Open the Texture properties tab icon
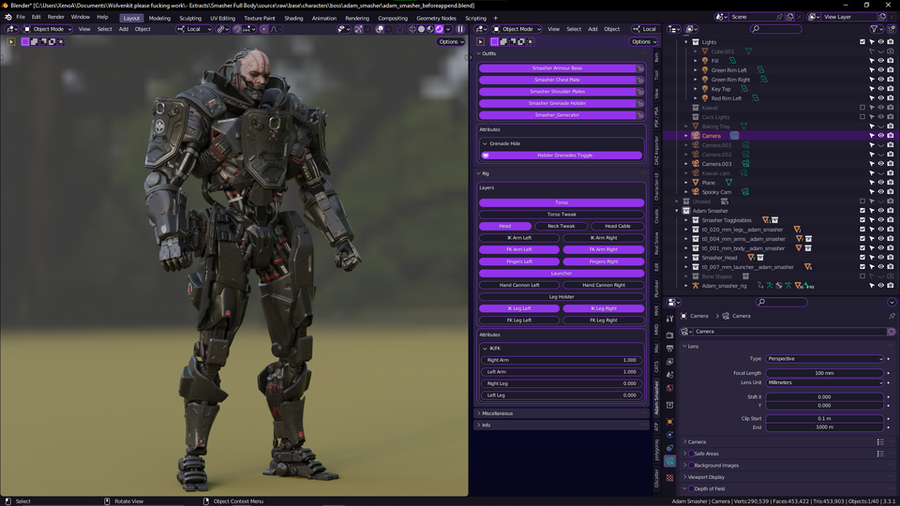Screen dimensions: 900x506 pyautogui.click(x=670, y=477)
